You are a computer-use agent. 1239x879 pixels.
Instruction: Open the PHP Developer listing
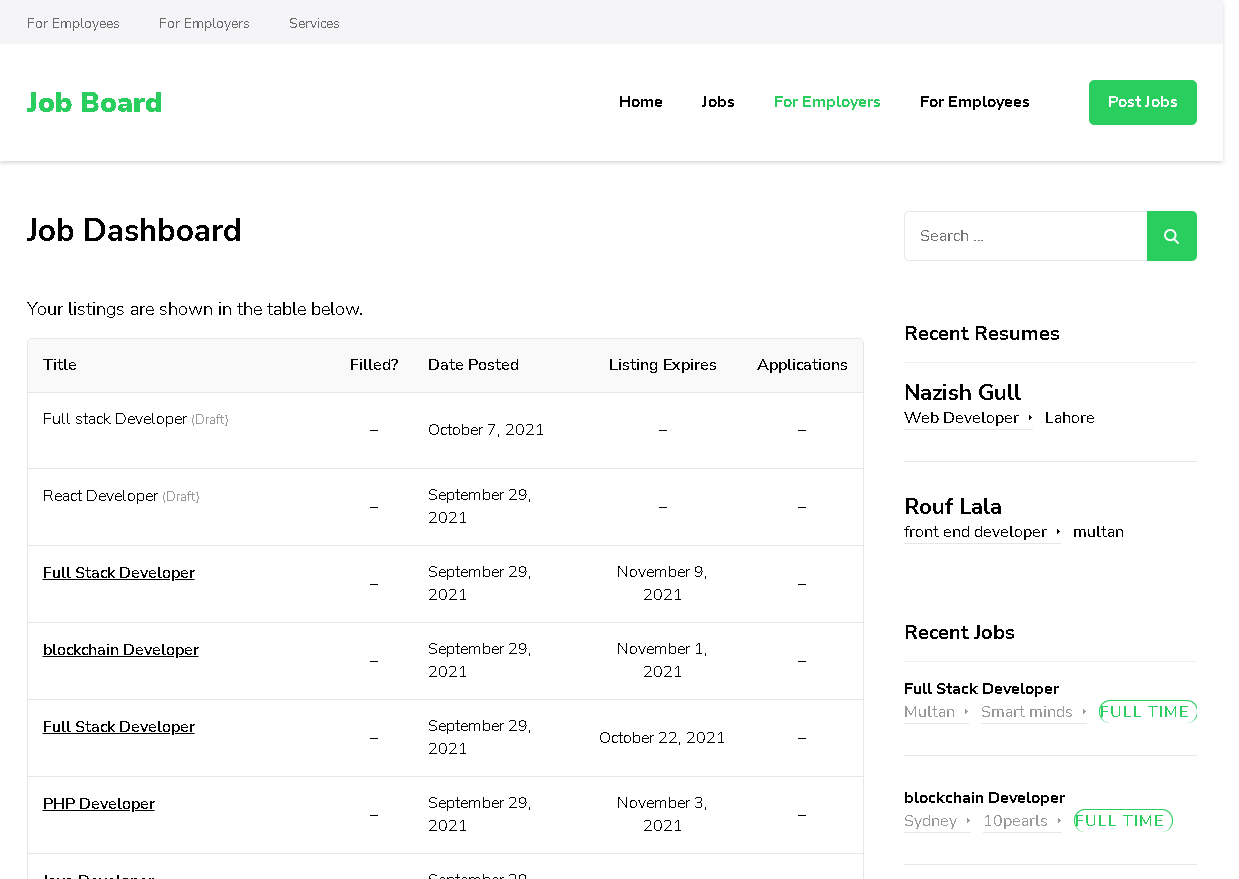pyautogui.click(x=99, y=804)
